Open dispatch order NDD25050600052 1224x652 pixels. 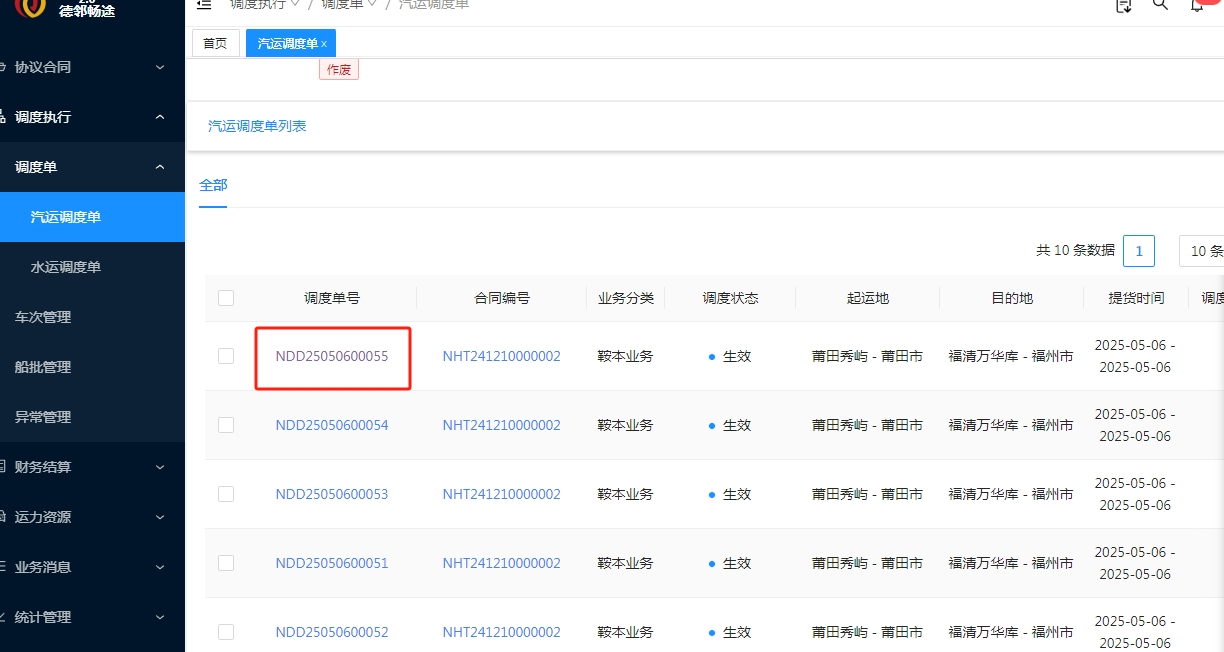(332, 632)
